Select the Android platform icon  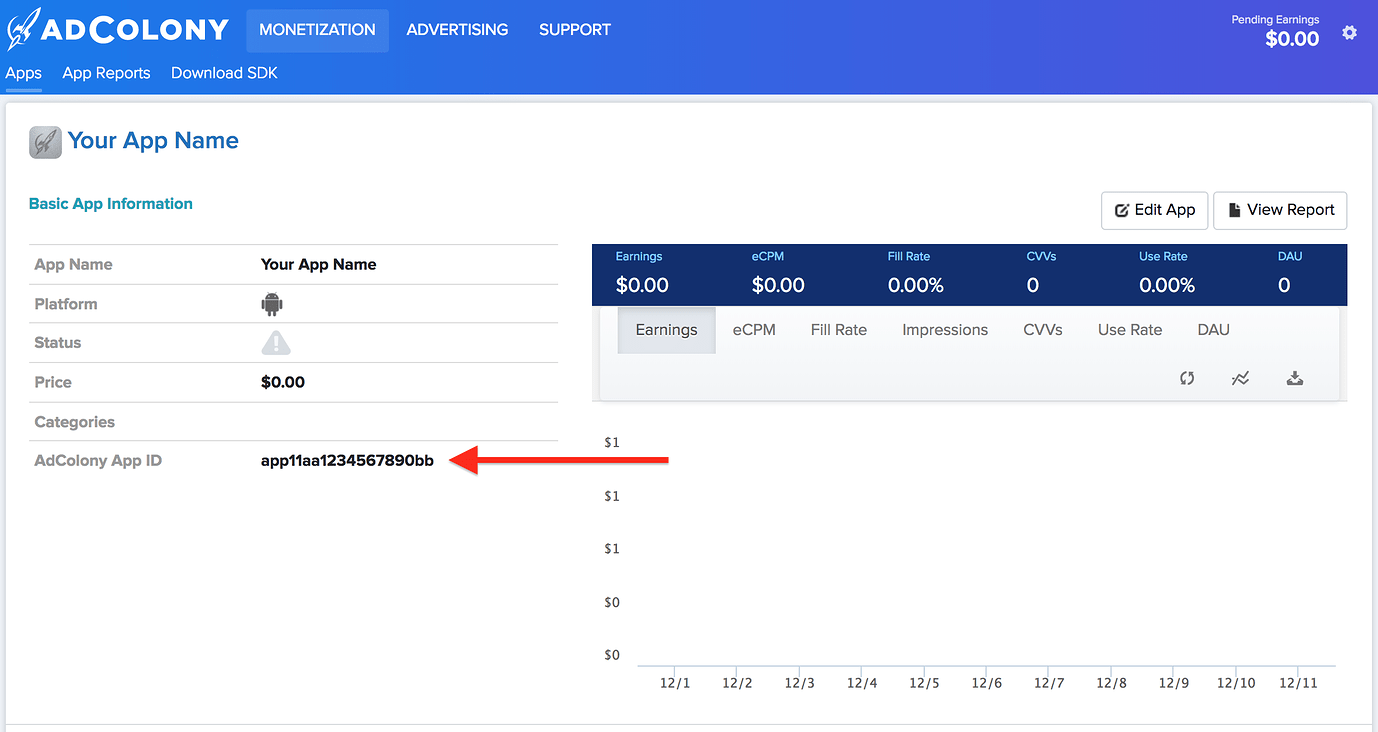pos(271,303)
